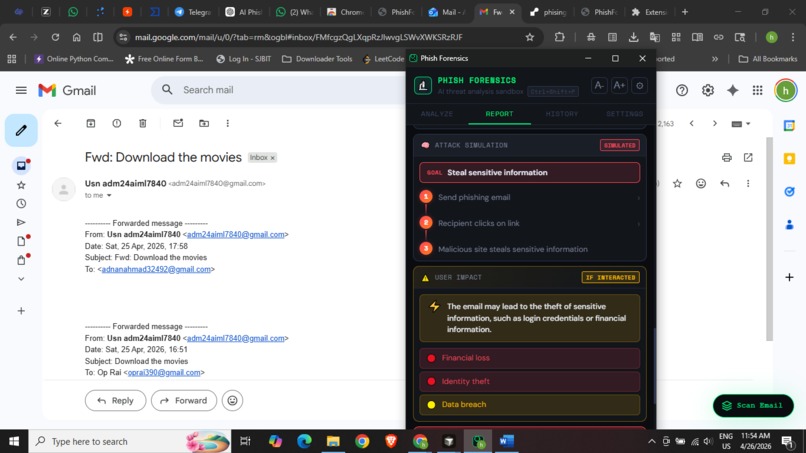Decrease font size with the A- button in Phish Forensics
The width and height of the screenshot is (806, 453).
[x=599, y=86]
